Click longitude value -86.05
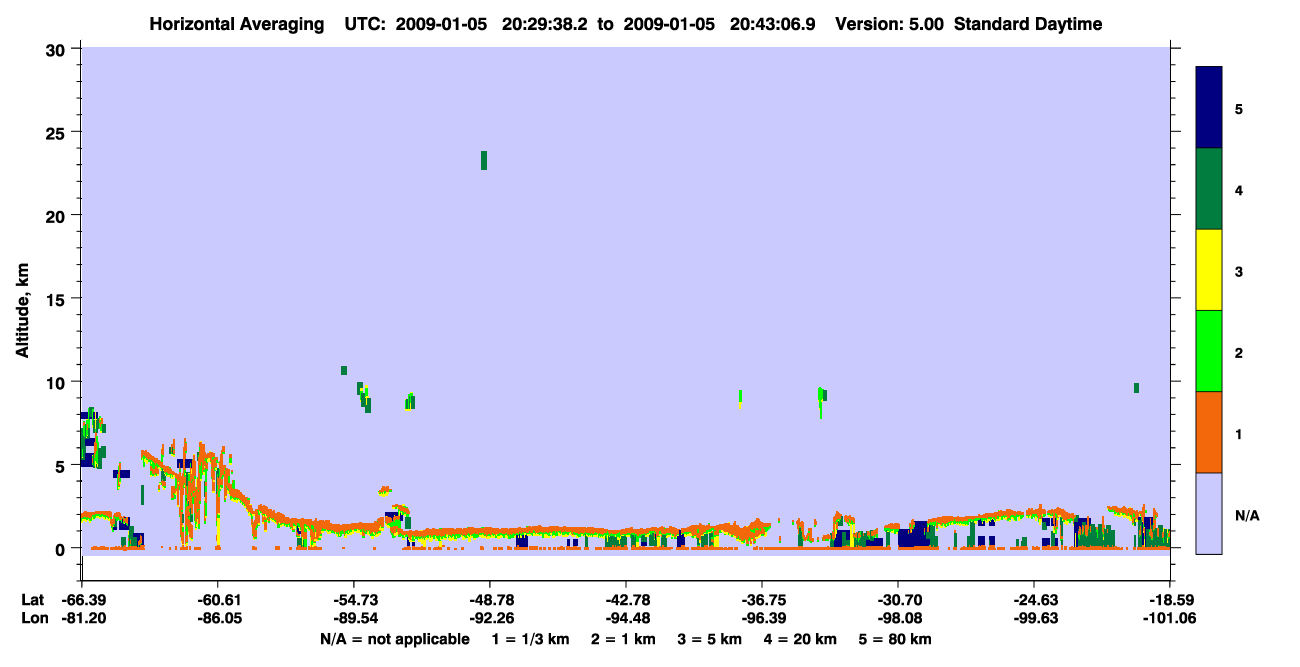1300x667 pixels. click(x=218, y=618)
